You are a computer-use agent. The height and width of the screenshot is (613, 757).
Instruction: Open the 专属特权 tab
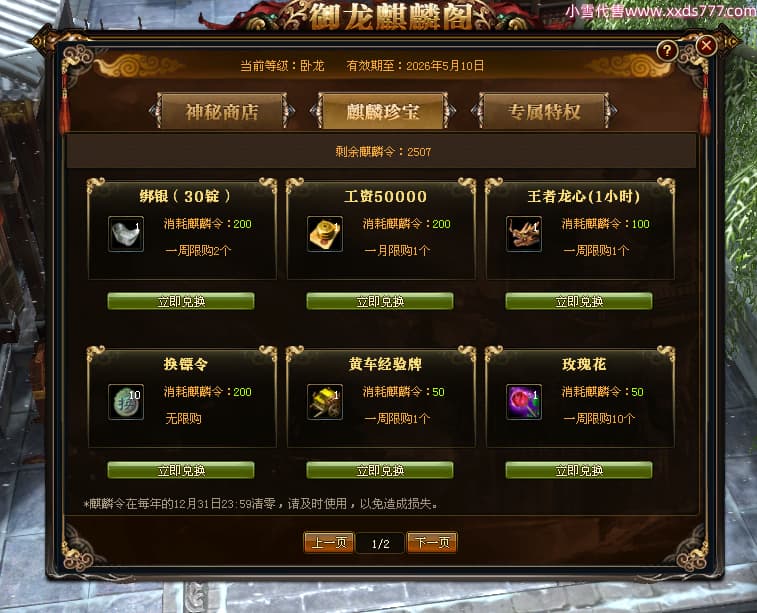point(544,112)
